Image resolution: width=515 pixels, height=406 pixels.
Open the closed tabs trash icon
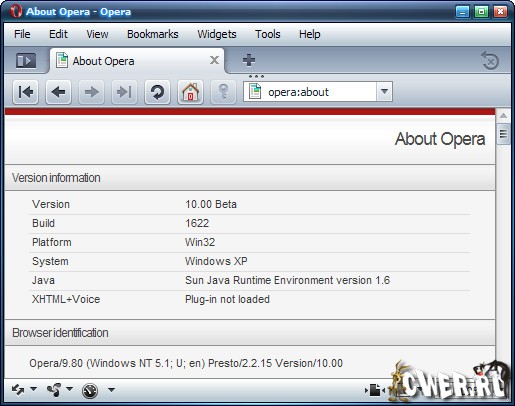(x=490, y=61)
